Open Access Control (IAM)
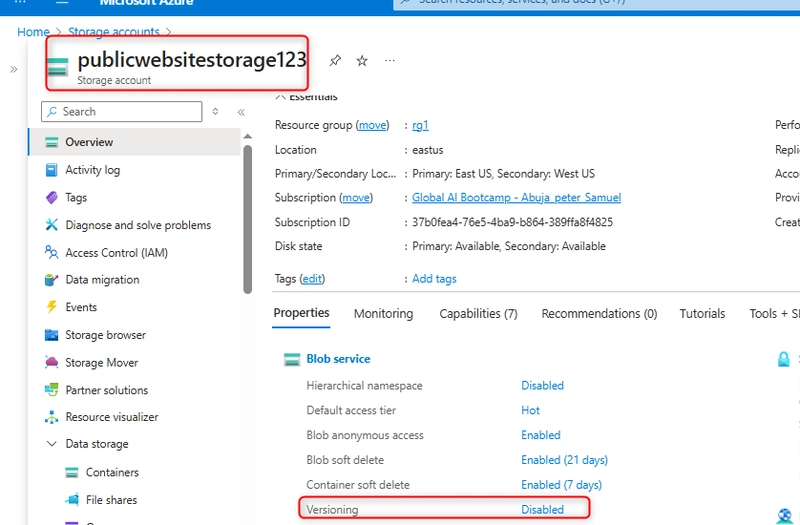 pos(116,253)
